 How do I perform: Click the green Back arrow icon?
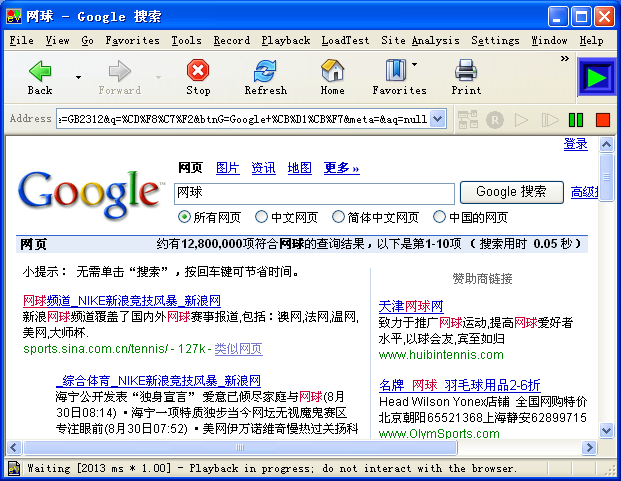coord(40,71)
